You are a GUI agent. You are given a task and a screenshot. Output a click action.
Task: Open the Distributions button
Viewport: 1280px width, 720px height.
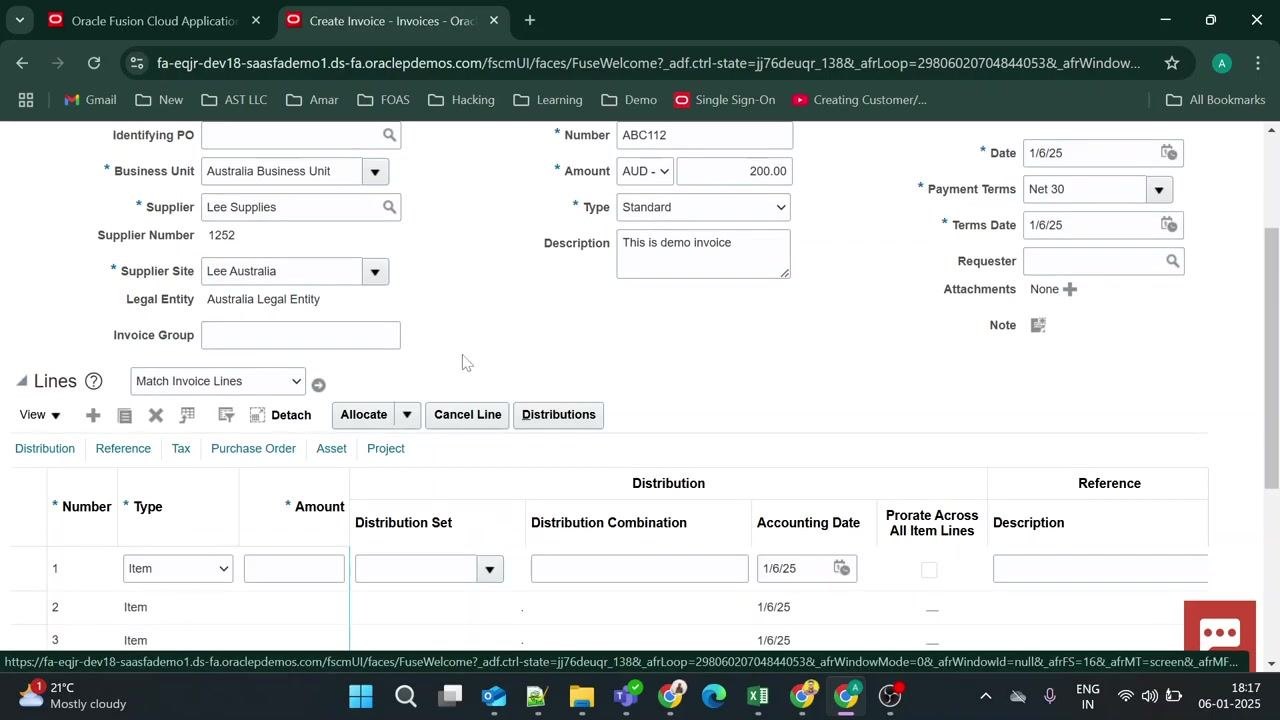[558, 415]
